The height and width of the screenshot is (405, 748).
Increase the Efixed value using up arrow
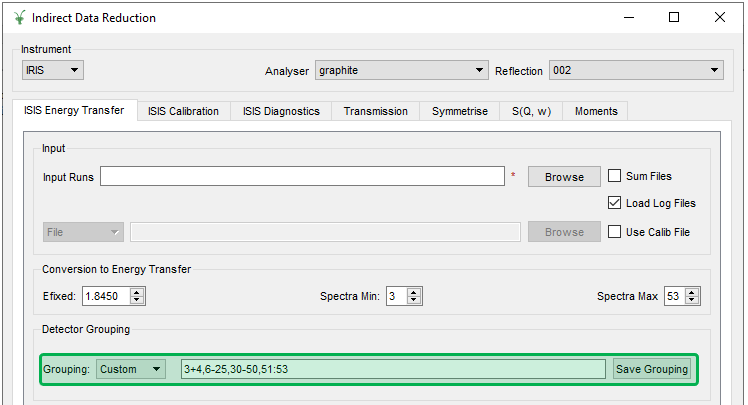click(x=138, y=291)
